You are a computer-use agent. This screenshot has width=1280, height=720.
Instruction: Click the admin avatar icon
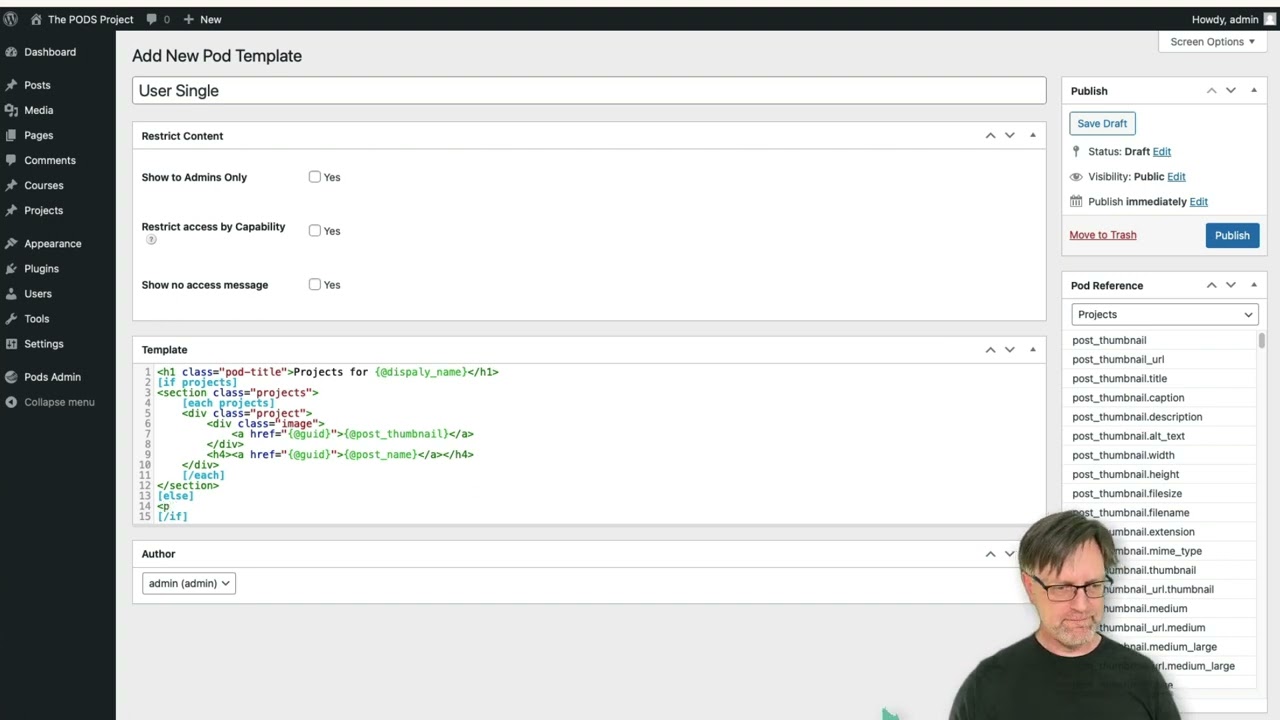tap(1270, 19)
